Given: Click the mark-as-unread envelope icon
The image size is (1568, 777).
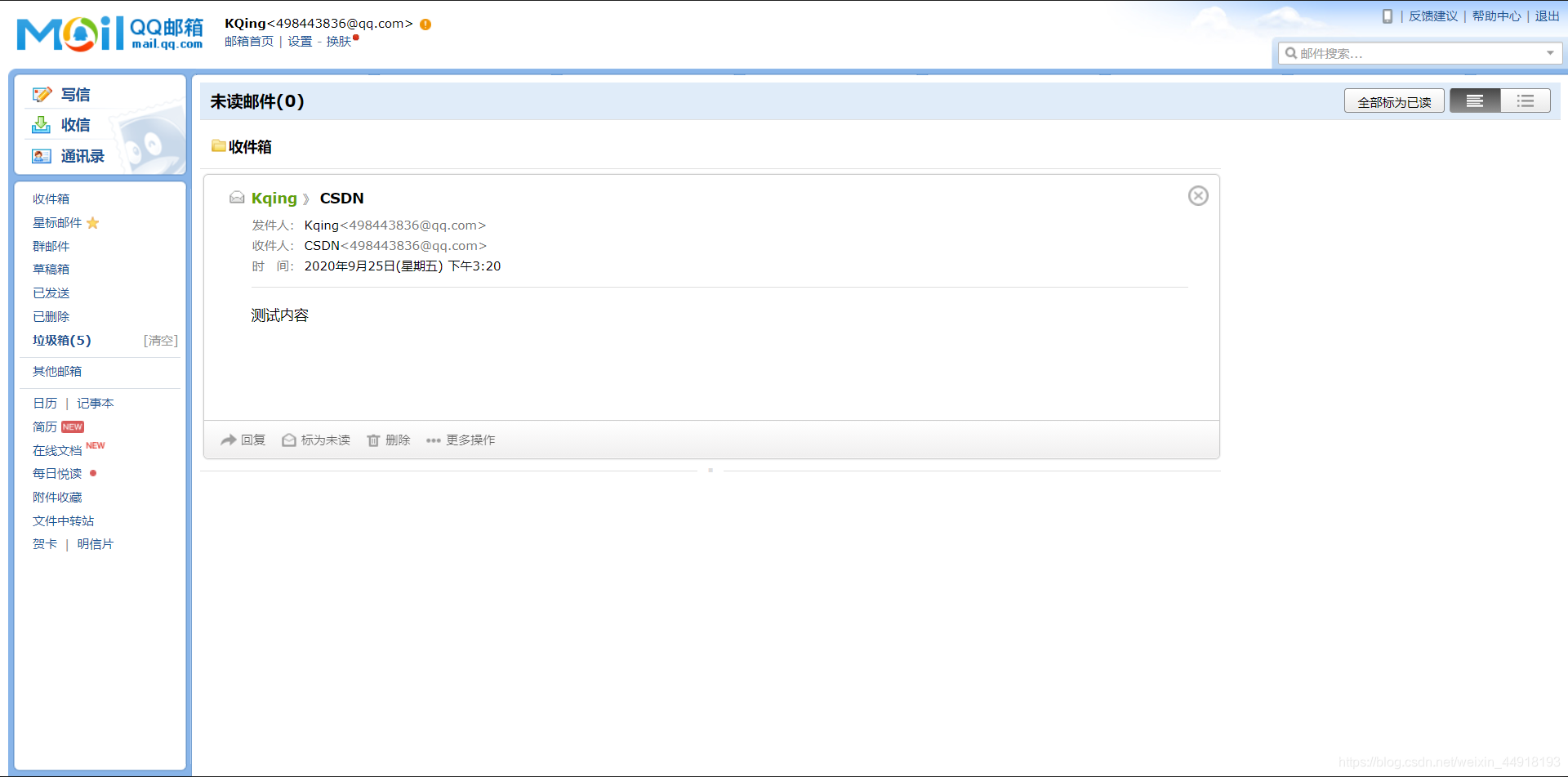Looking at the screenshot, I should [289, 440].
